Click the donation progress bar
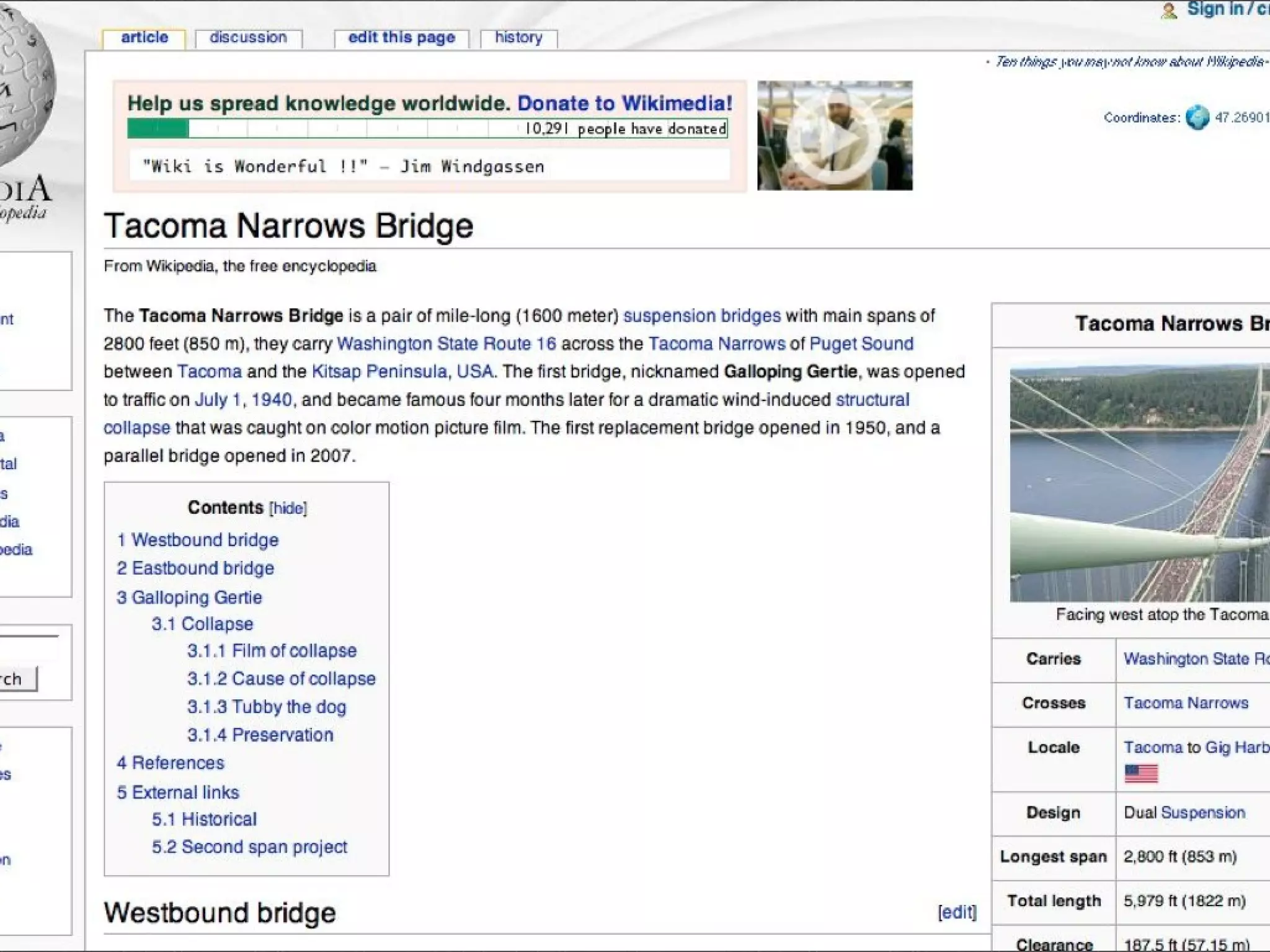The height and width of the screenshot is (952, 1270). click(427, 128)
